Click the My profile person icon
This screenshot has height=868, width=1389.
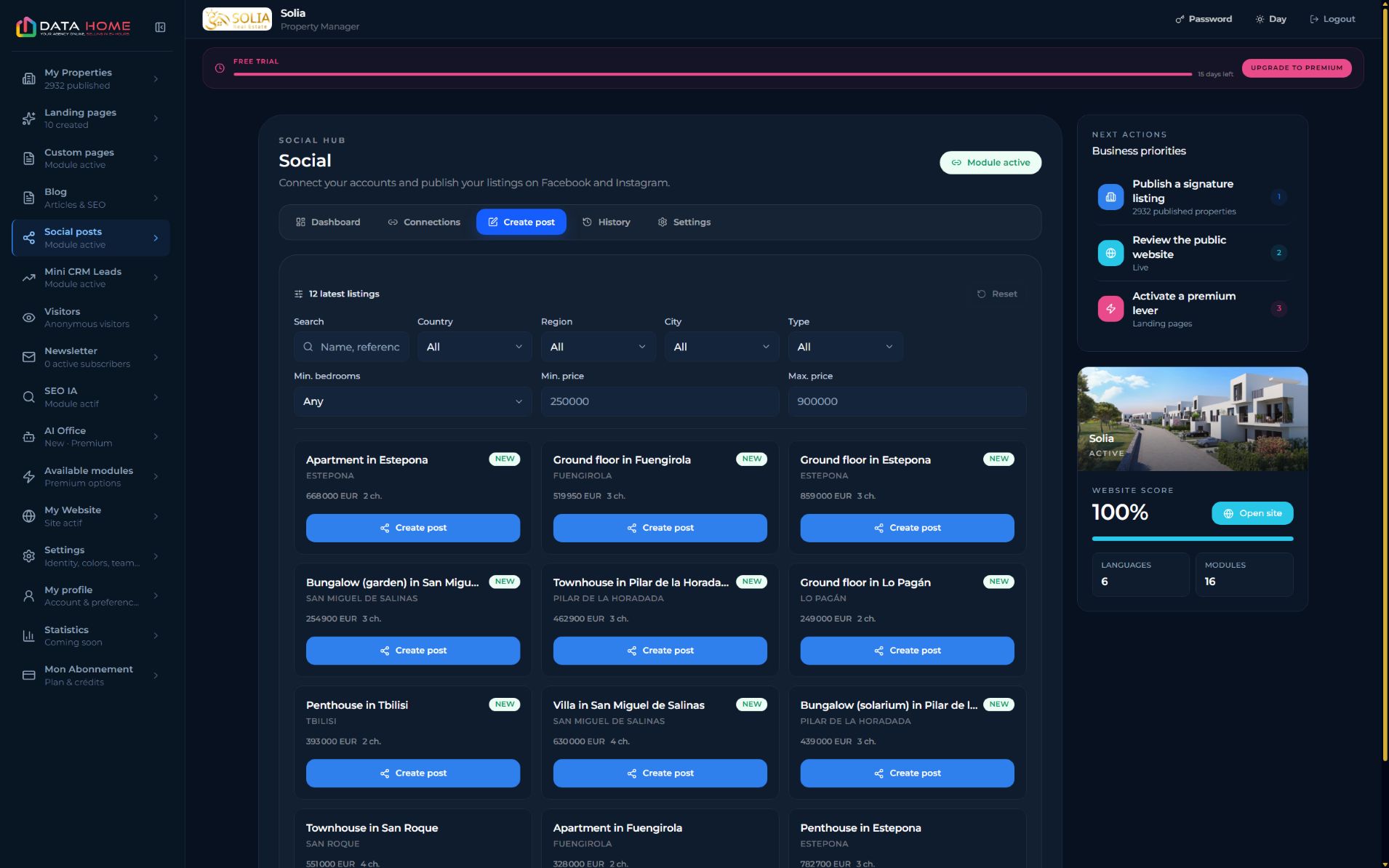29,596
